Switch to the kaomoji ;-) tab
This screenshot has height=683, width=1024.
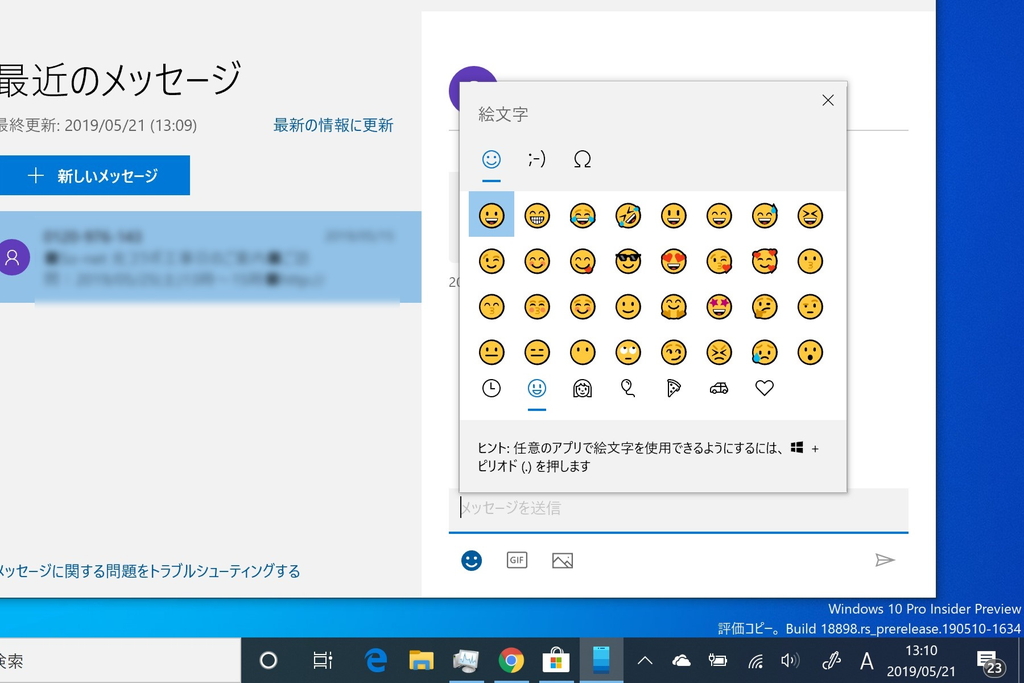tap(537, 158)
